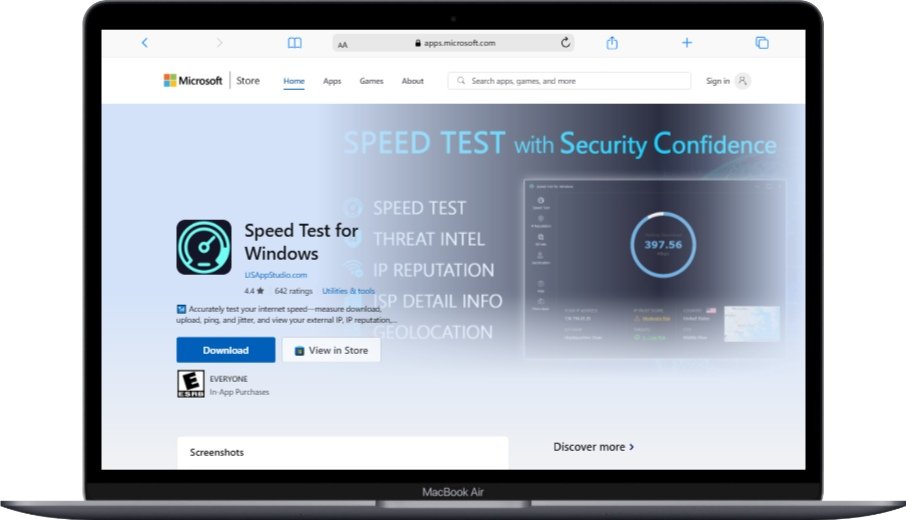This screenshot has width=906, height=520.
Task: Click the View in Store button
Action: pos(331,350)
